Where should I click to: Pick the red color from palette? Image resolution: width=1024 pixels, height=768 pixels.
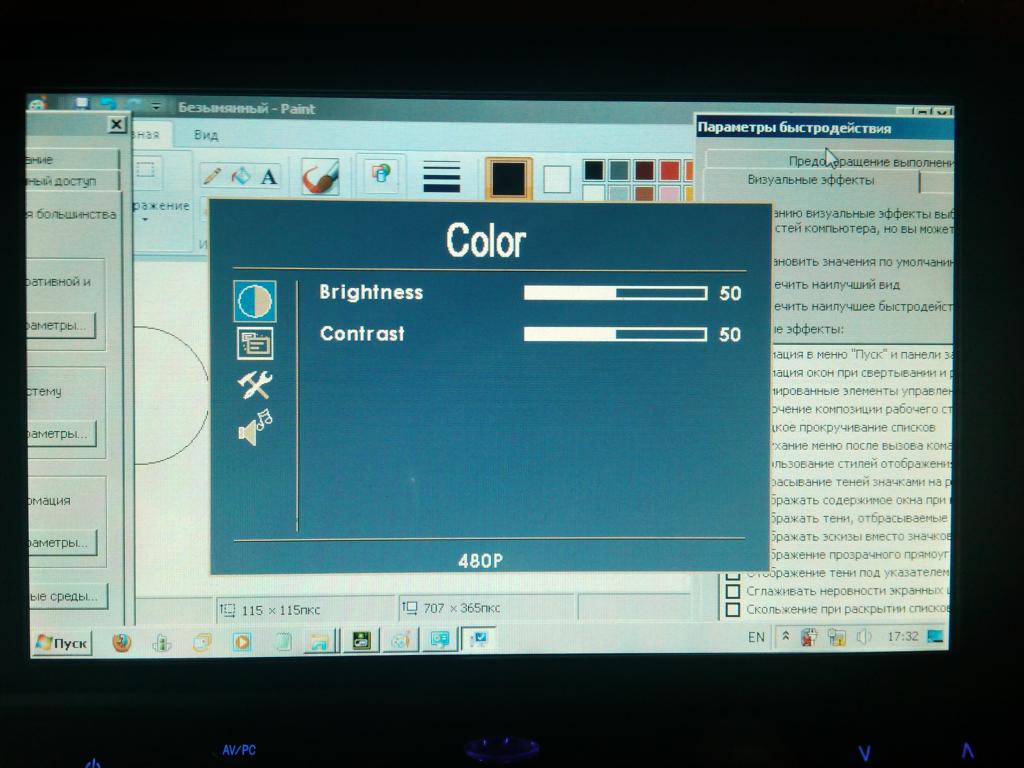669,171
